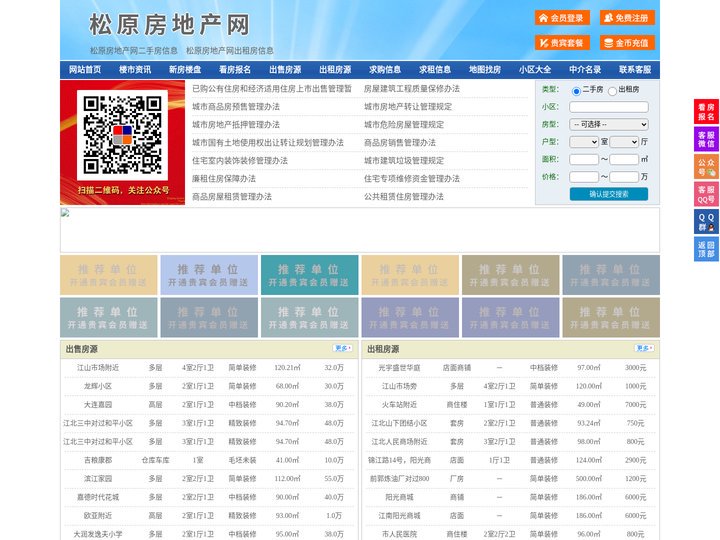720x540 pixels.
Task: Click the 小区 name input field
Action: click(609, 107)
